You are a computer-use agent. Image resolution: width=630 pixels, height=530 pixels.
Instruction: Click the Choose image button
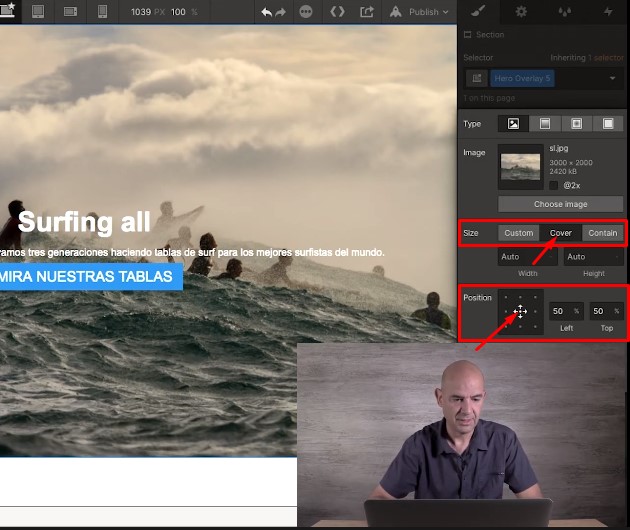coord(560,204)
